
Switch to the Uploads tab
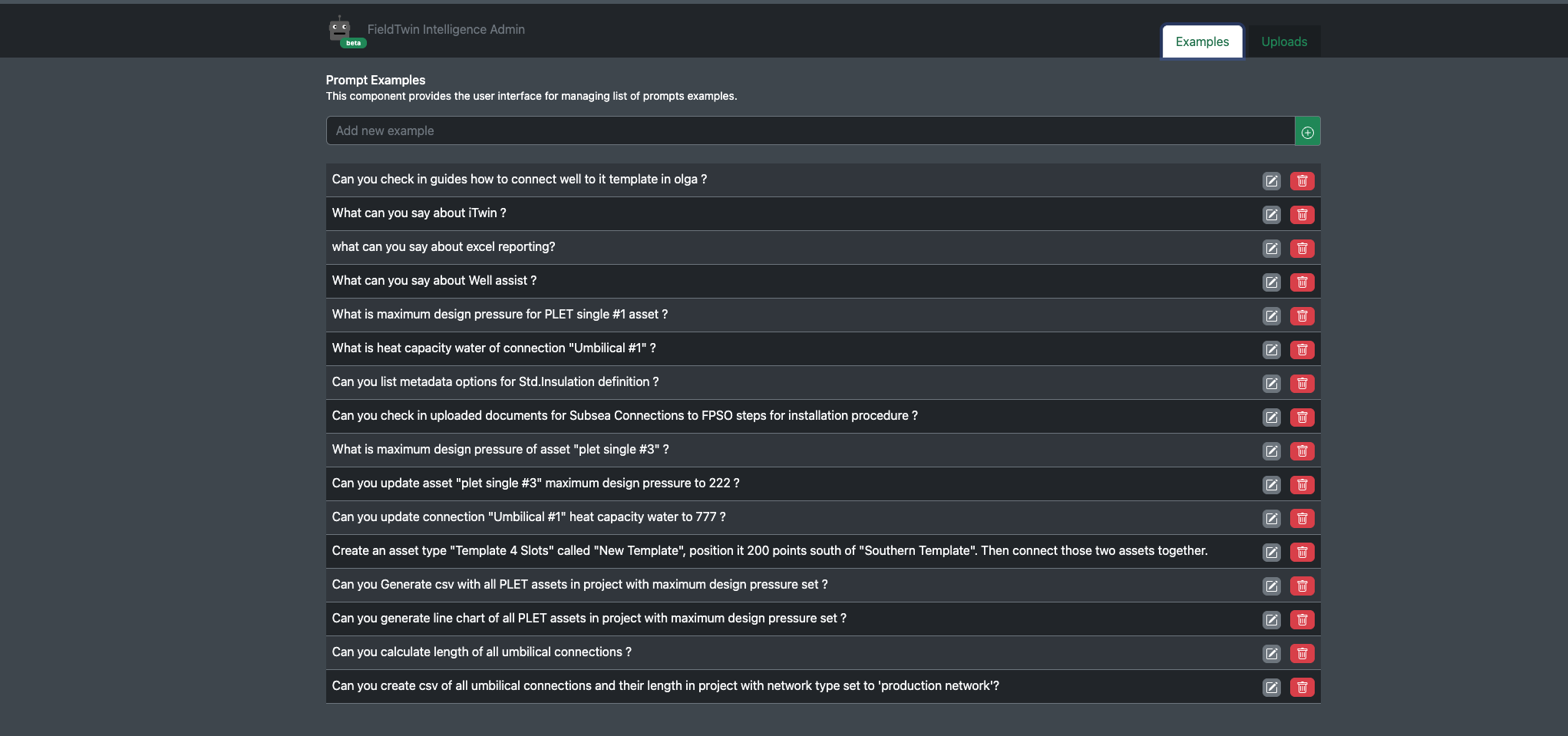(1283, 41)
